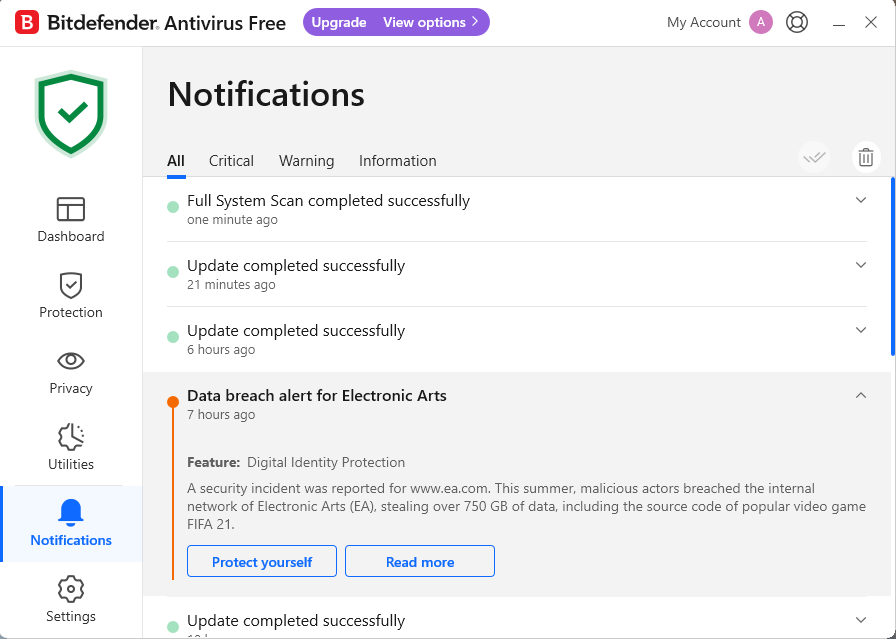Expand the 21 minutes ago update notification

(x=861, y=265)
